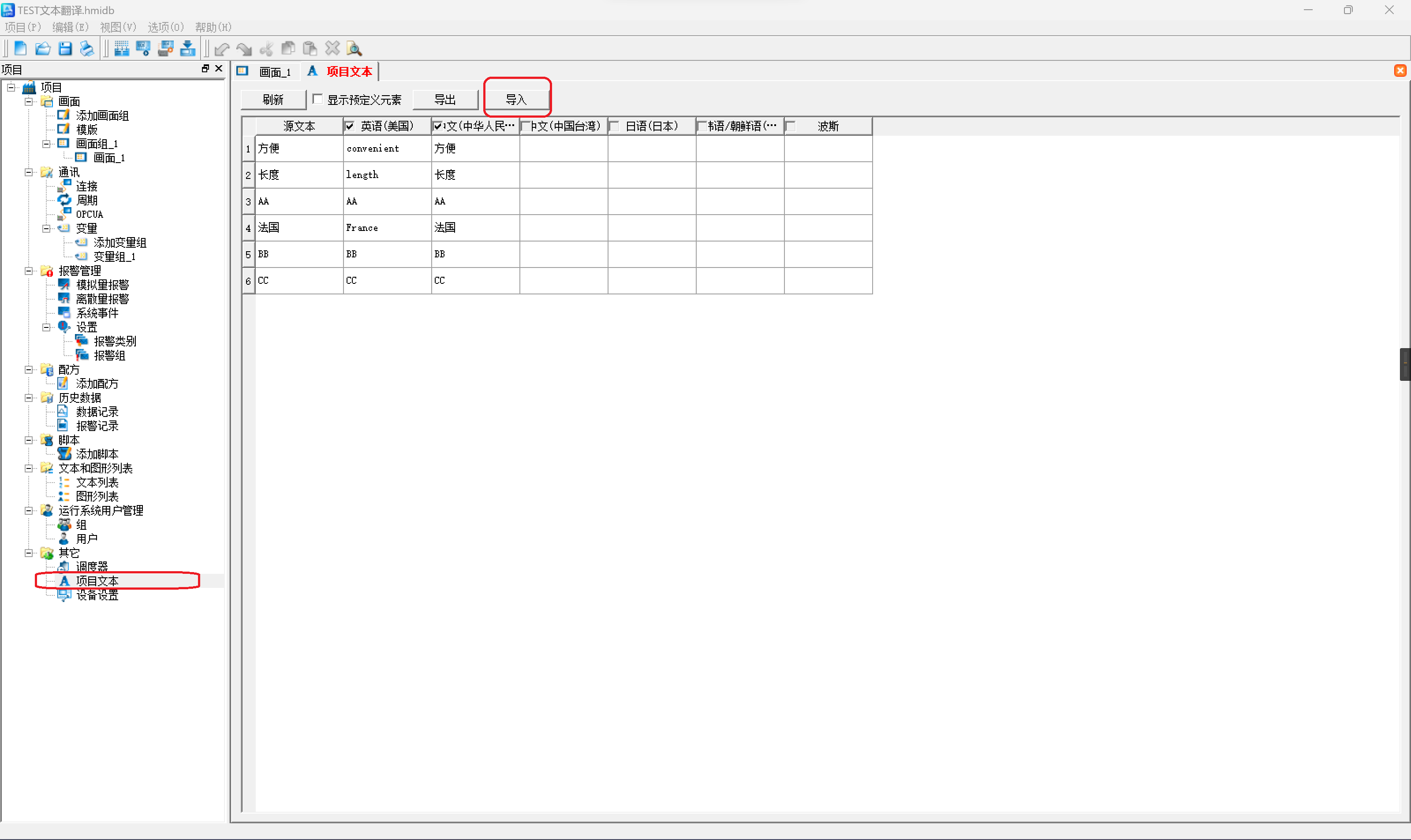This screenshot has height=840, width=1411.
Task: Float the 项目 panel with the undock icon
Action: point(205,68)
